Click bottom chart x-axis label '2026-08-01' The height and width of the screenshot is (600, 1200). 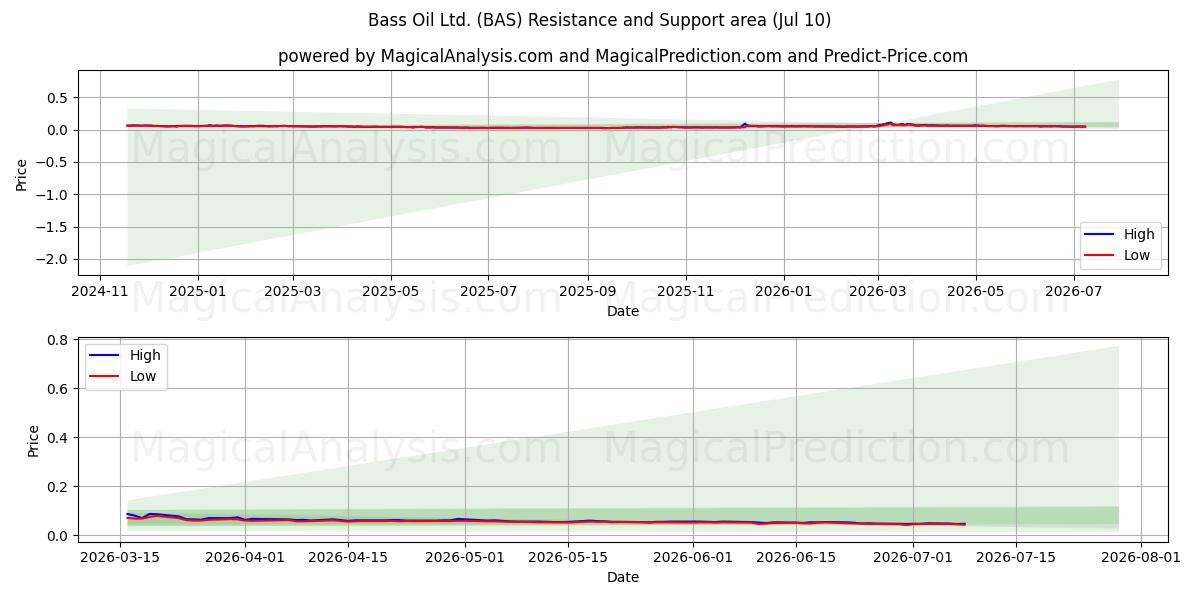pyautogui.click(x=1141, y=556)
